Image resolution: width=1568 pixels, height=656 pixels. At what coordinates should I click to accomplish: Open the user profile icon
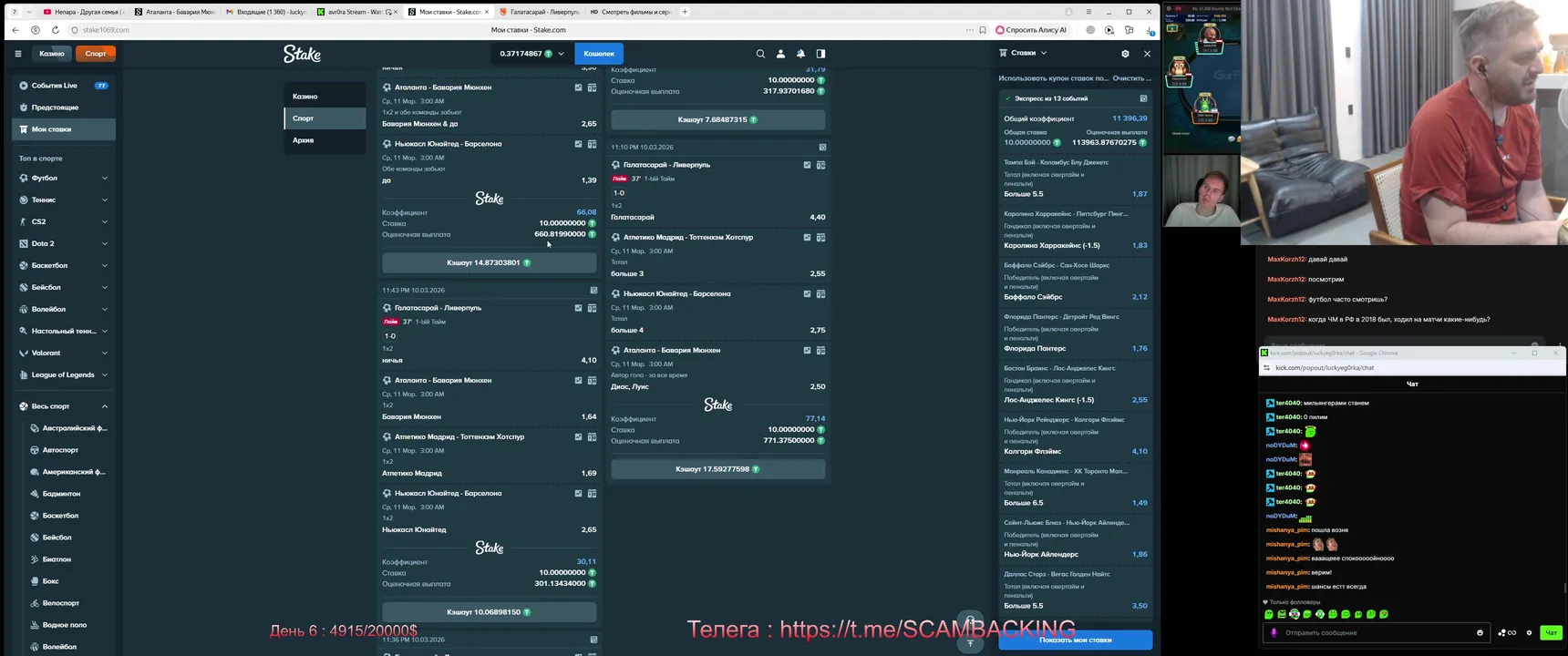click(x=780, y=54)
